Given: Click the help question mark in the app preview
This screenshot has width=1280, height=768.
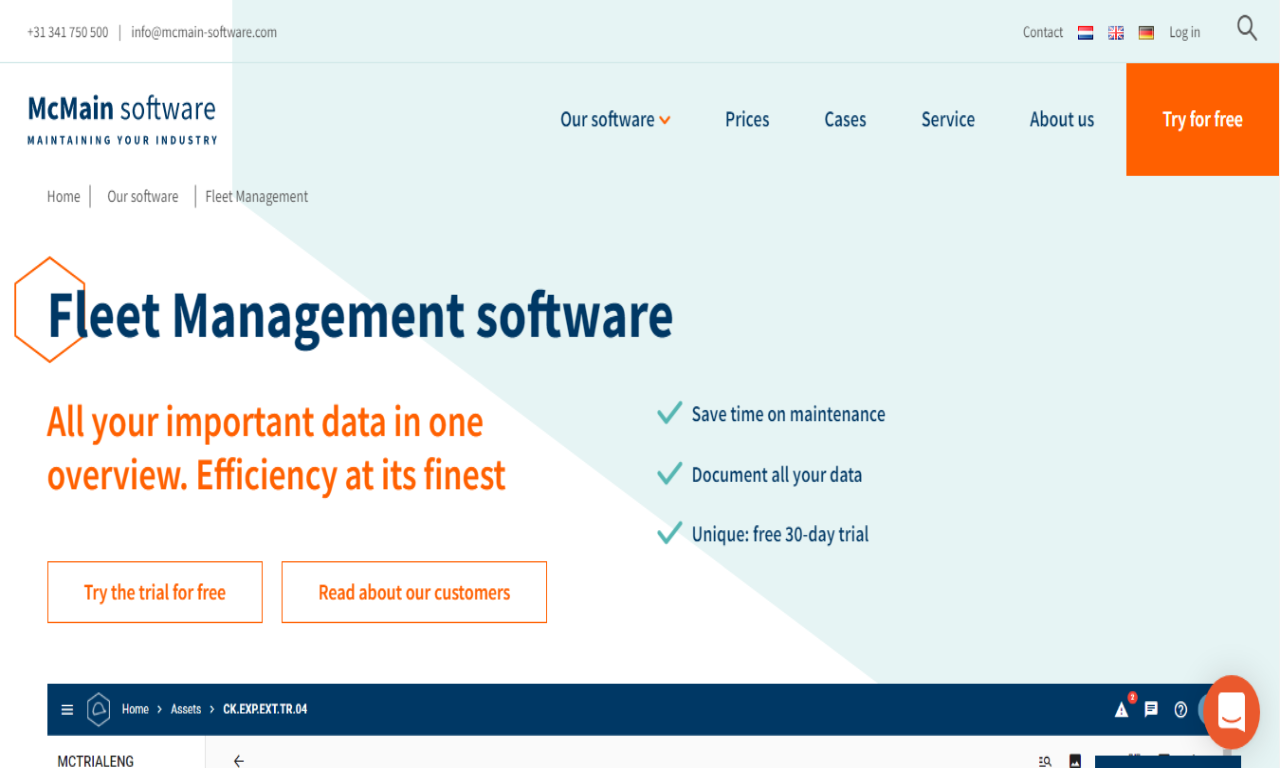Looking at the screenshot, I should pyautogui.click(x=1181, y=710).
